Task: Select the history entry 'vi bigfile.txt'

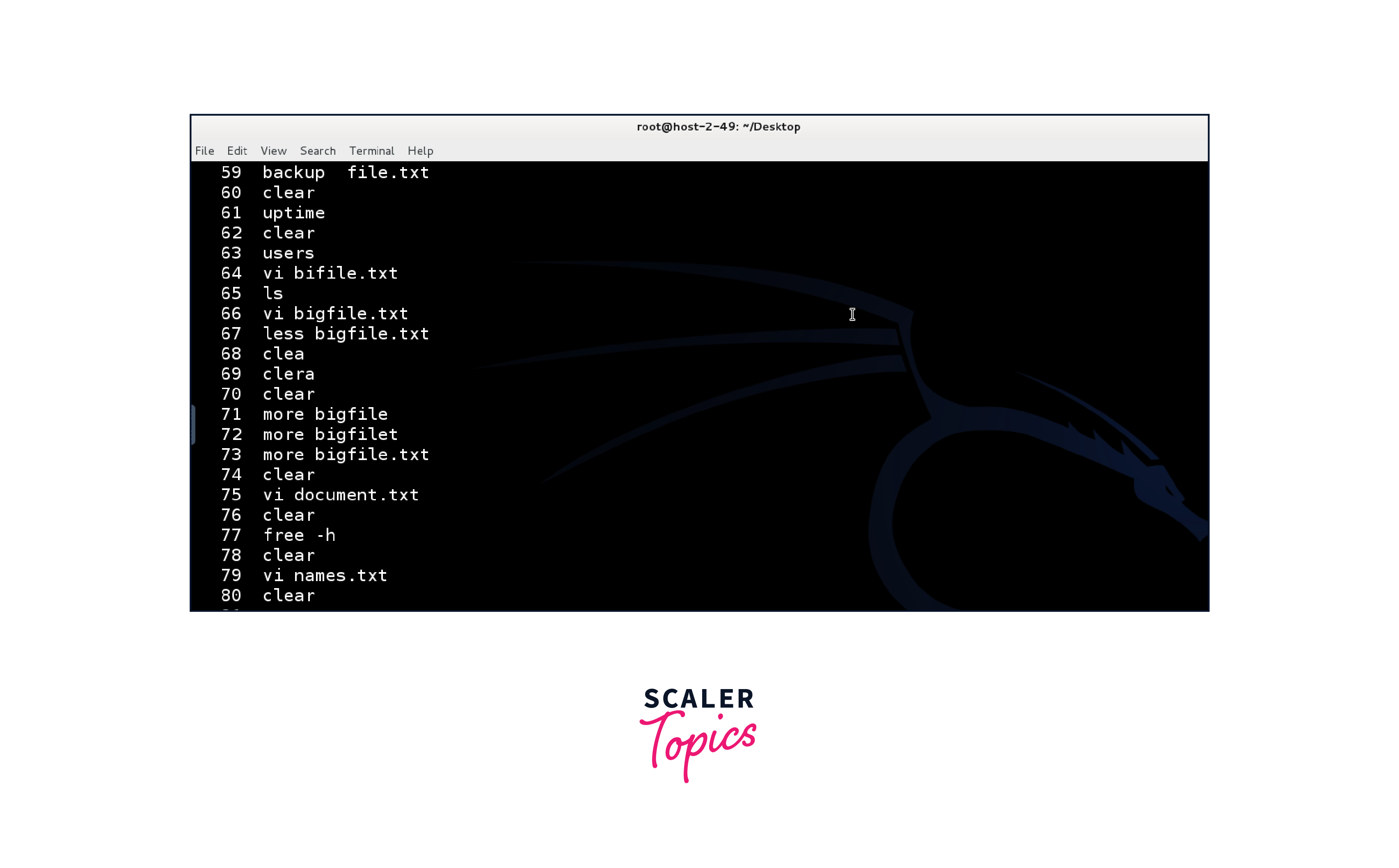Action: (336, 314)
